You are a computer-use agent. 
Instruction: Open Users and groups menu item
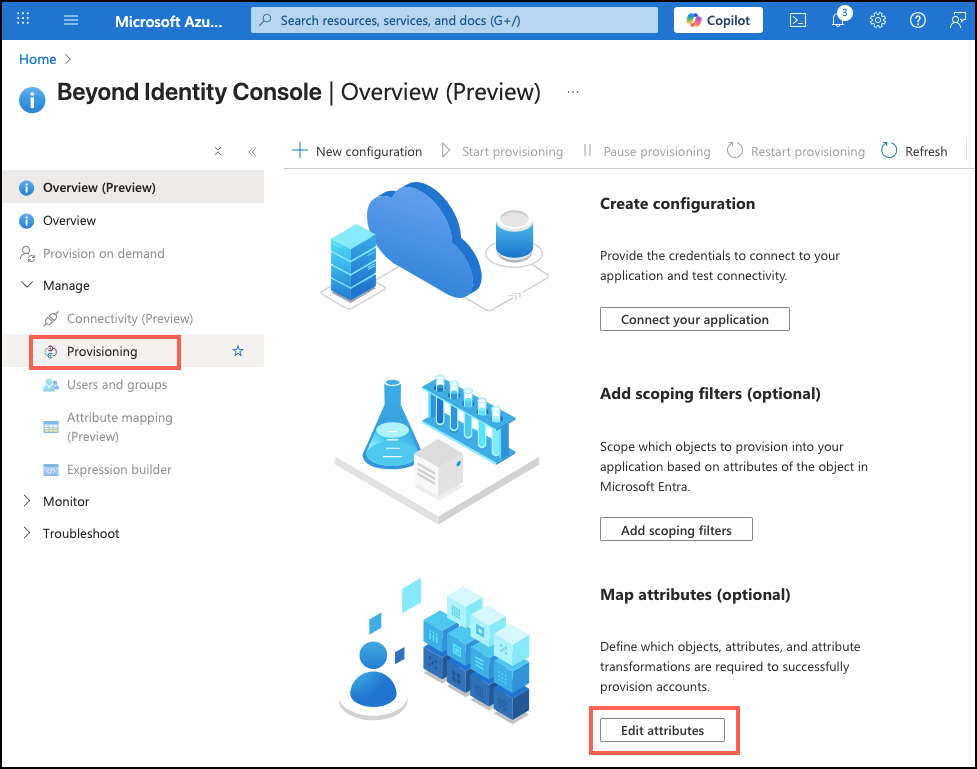[x=117, y=384]
